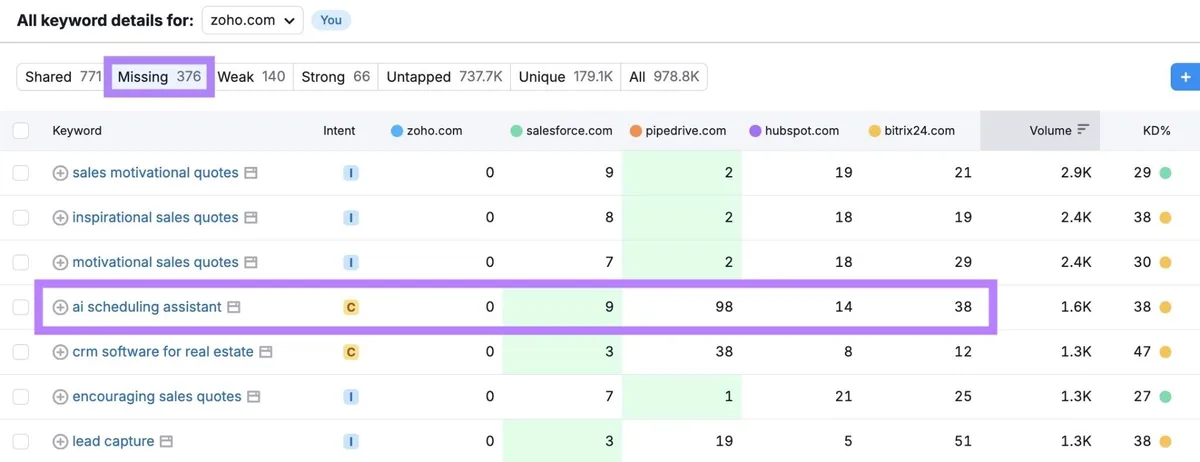Open SERP icon beside 'ai scheduling assistant'
Screen dimensions: 1200x462
tap(234, 307)
